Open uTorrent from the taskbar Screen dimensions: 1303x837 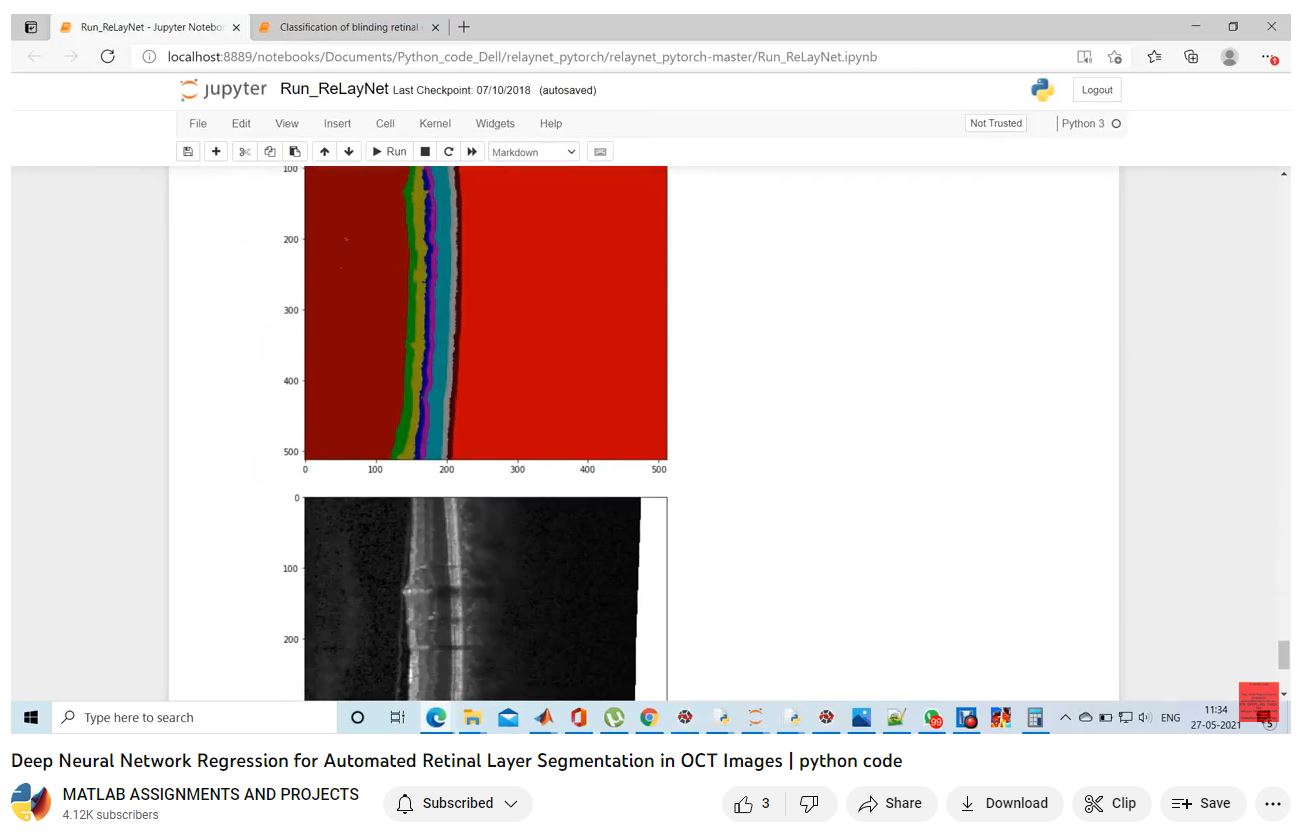(614, 717)
